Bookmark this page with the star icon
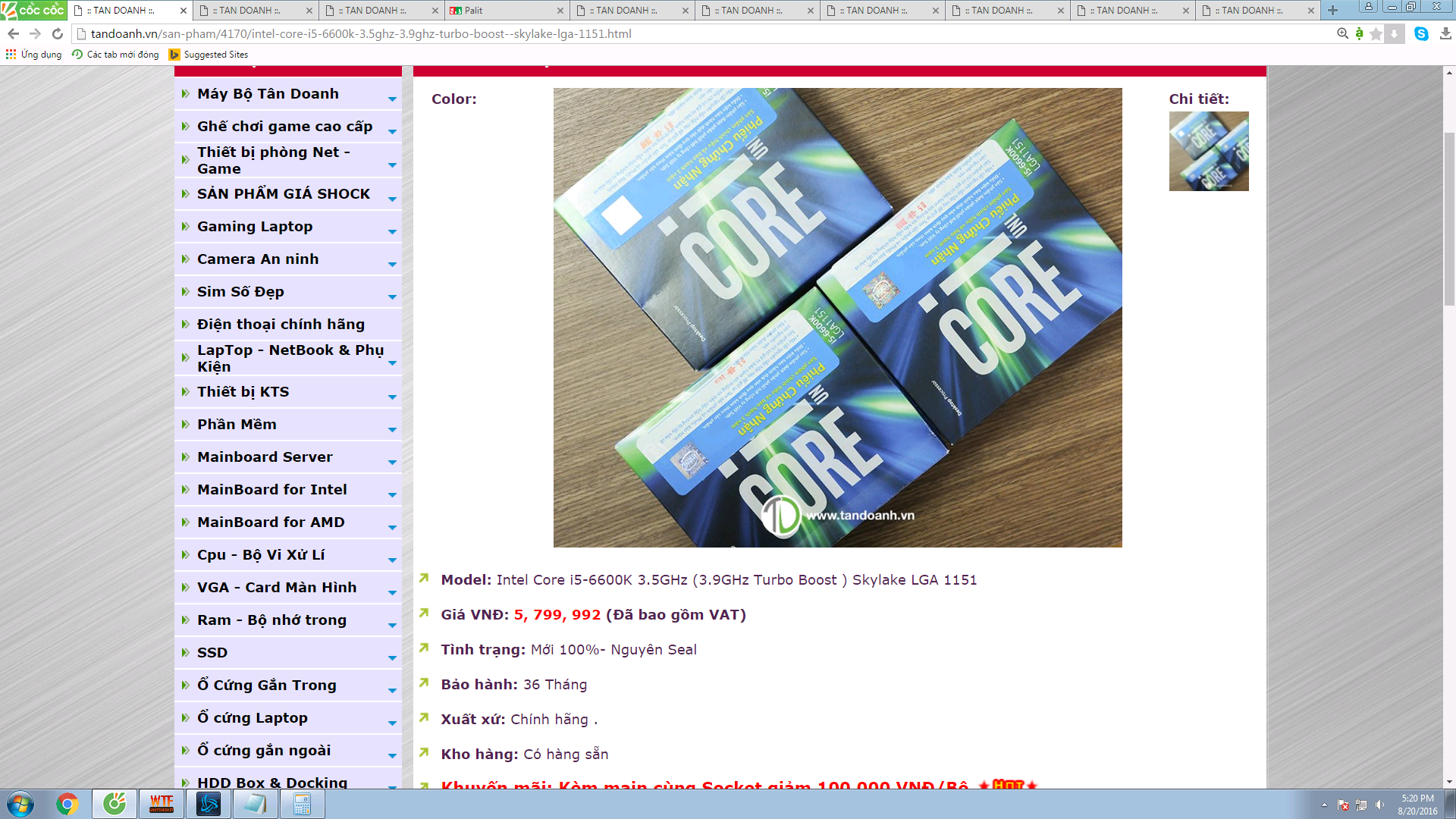Image resolution: width=1456 pixels, height=819 pixels. (x=1376, y=34)
